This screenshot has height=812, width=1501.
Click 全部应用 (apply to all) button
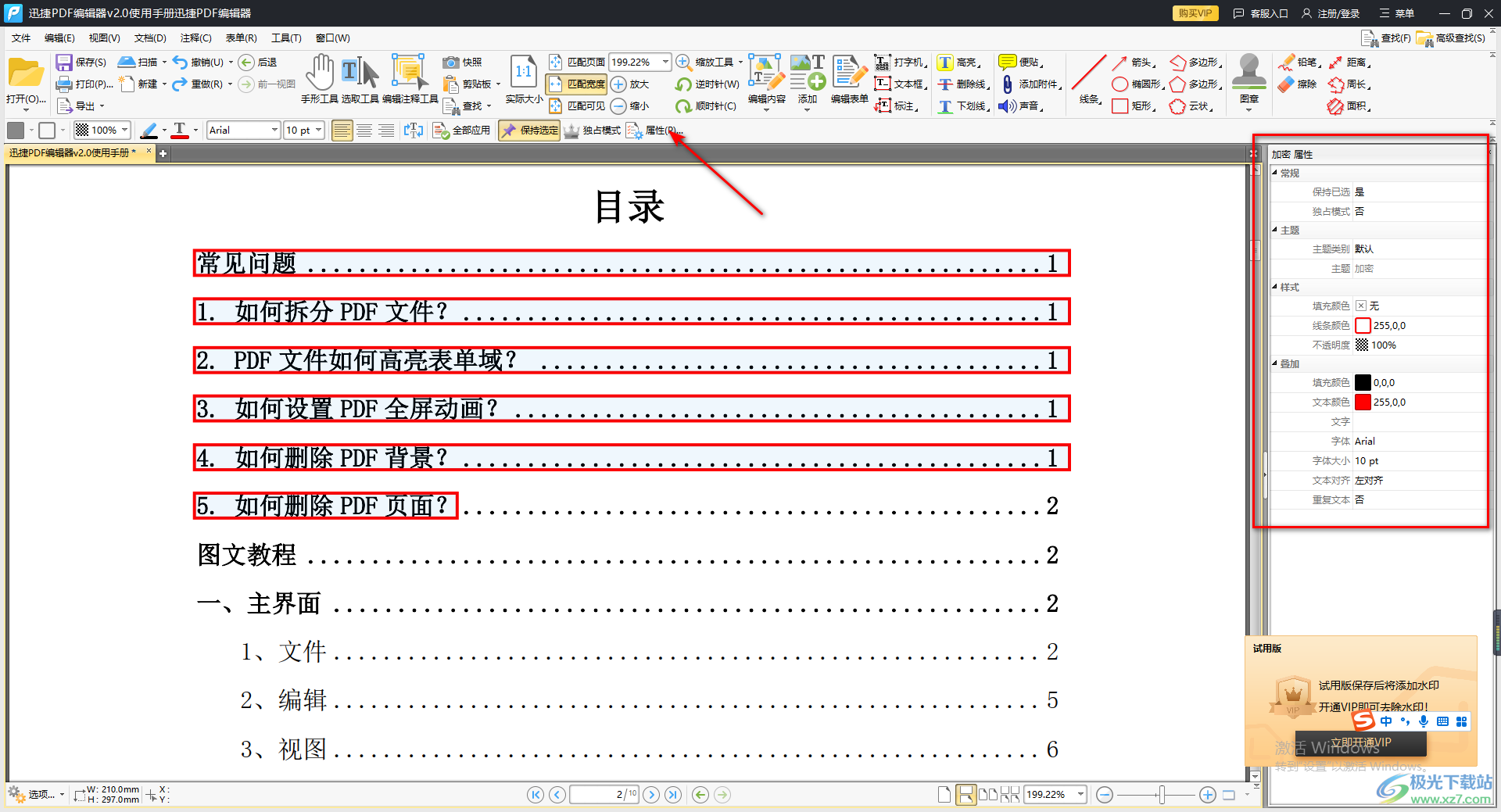pos(462,131)
